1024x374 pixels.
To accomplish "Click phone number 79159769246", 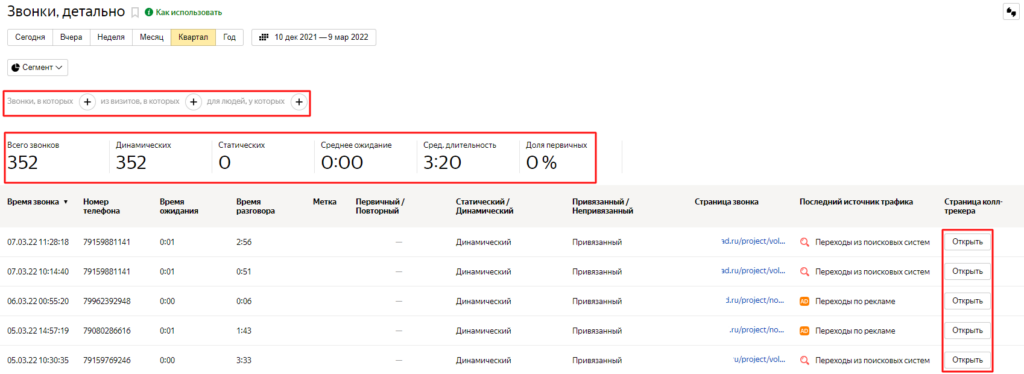I will [107, 360].
